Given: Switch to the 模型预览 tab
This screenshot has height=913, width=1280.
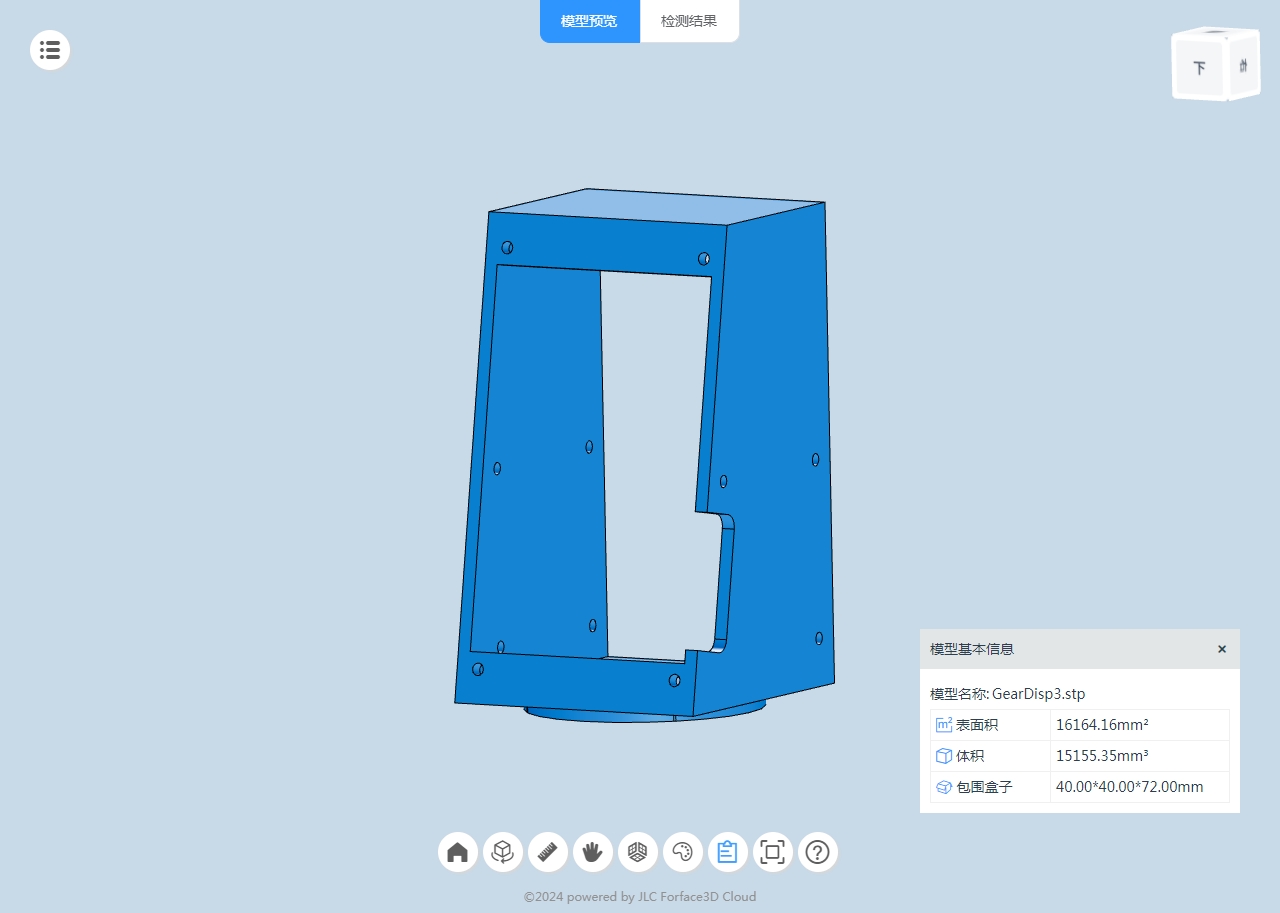Looking at the screenshot, I should click(x=589, y=21).
